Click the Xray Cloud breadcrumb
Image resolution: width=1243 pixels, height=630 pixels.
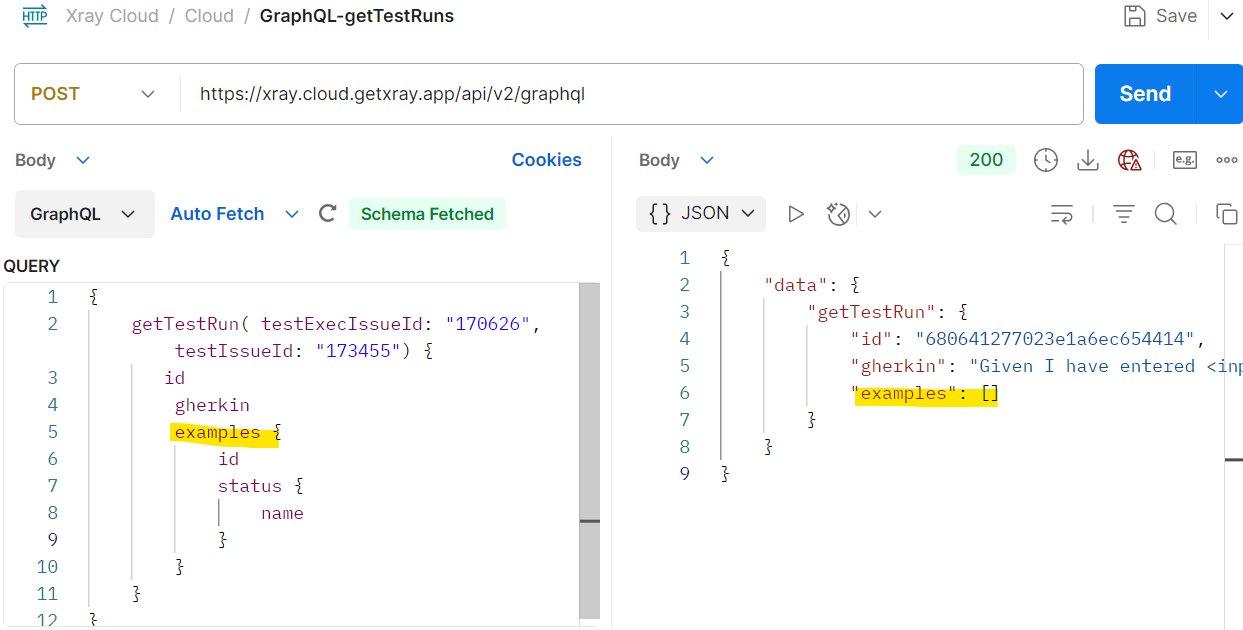112,16
